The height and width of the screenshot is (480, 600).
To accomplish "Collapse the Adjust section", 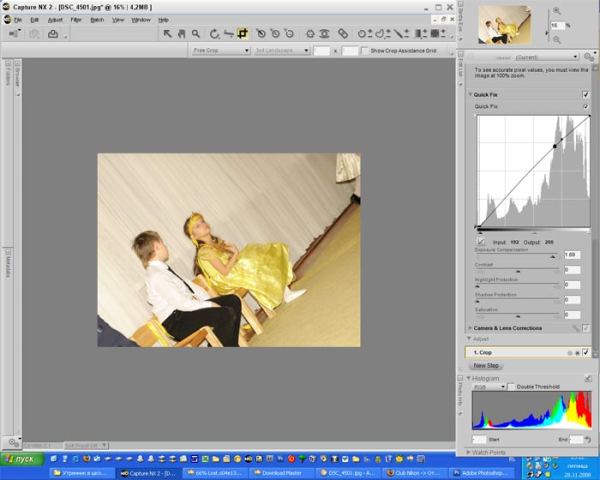I will [469, 339].
